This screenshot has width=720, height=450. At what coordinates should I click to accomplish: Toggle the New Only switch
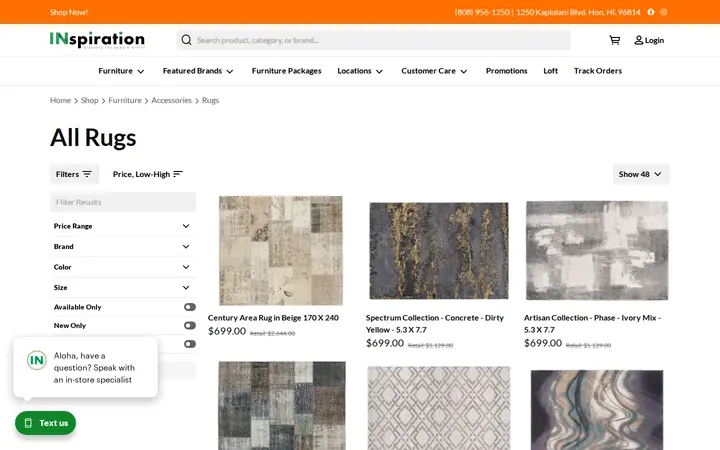point(190,326)
